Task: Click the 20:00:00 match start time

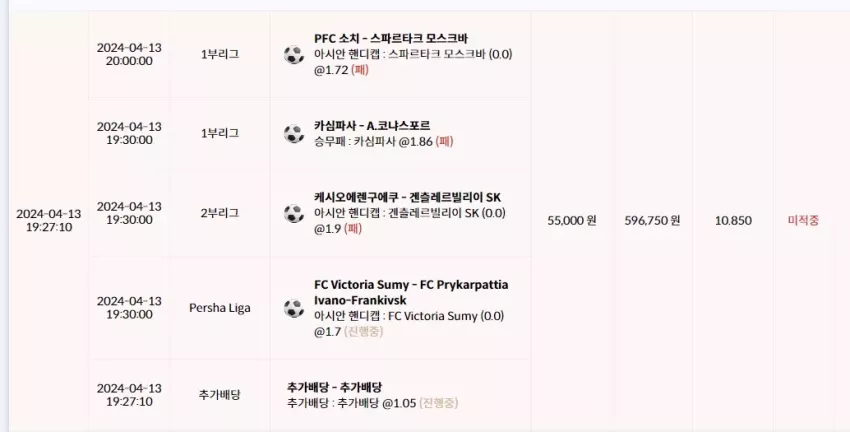Action: 129,61
